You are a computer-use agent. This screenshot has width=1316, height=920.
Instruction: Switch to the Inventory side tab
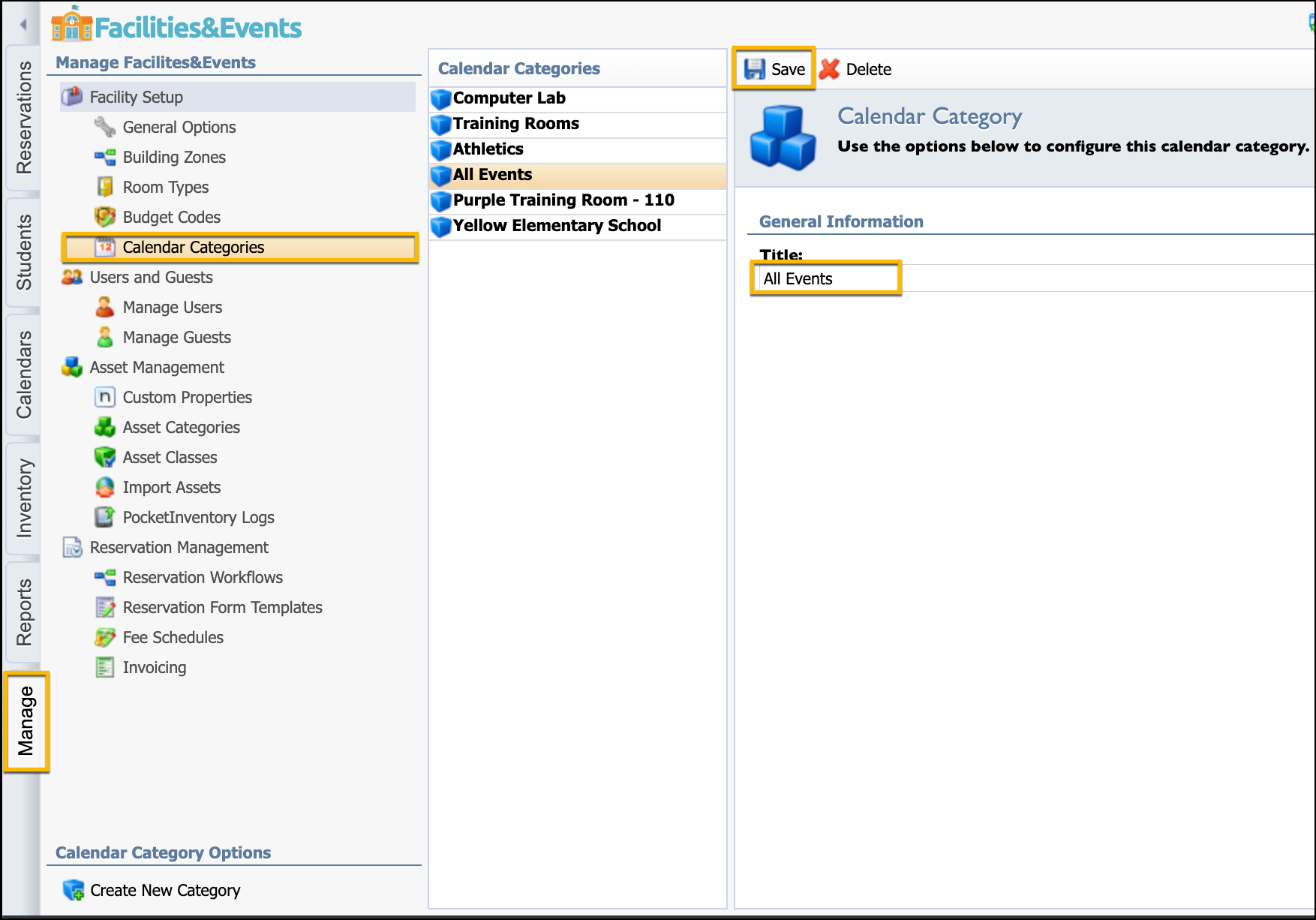pyautogui.click(x=24, y=498)
